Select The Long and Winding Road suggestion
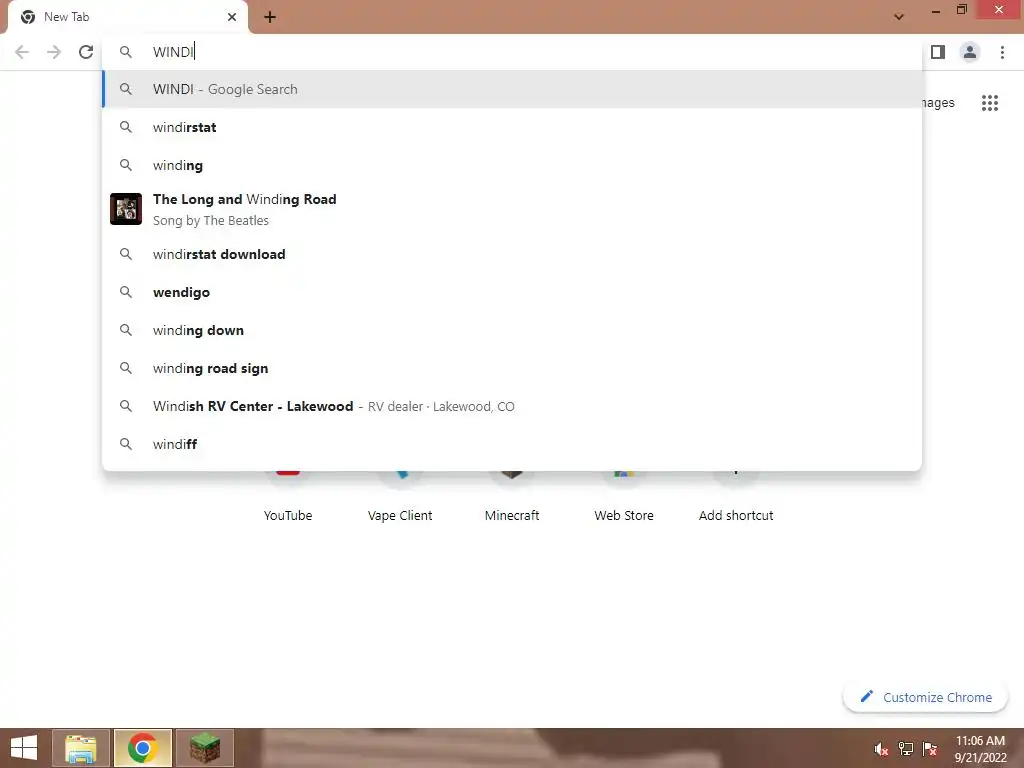 [512, 209]
